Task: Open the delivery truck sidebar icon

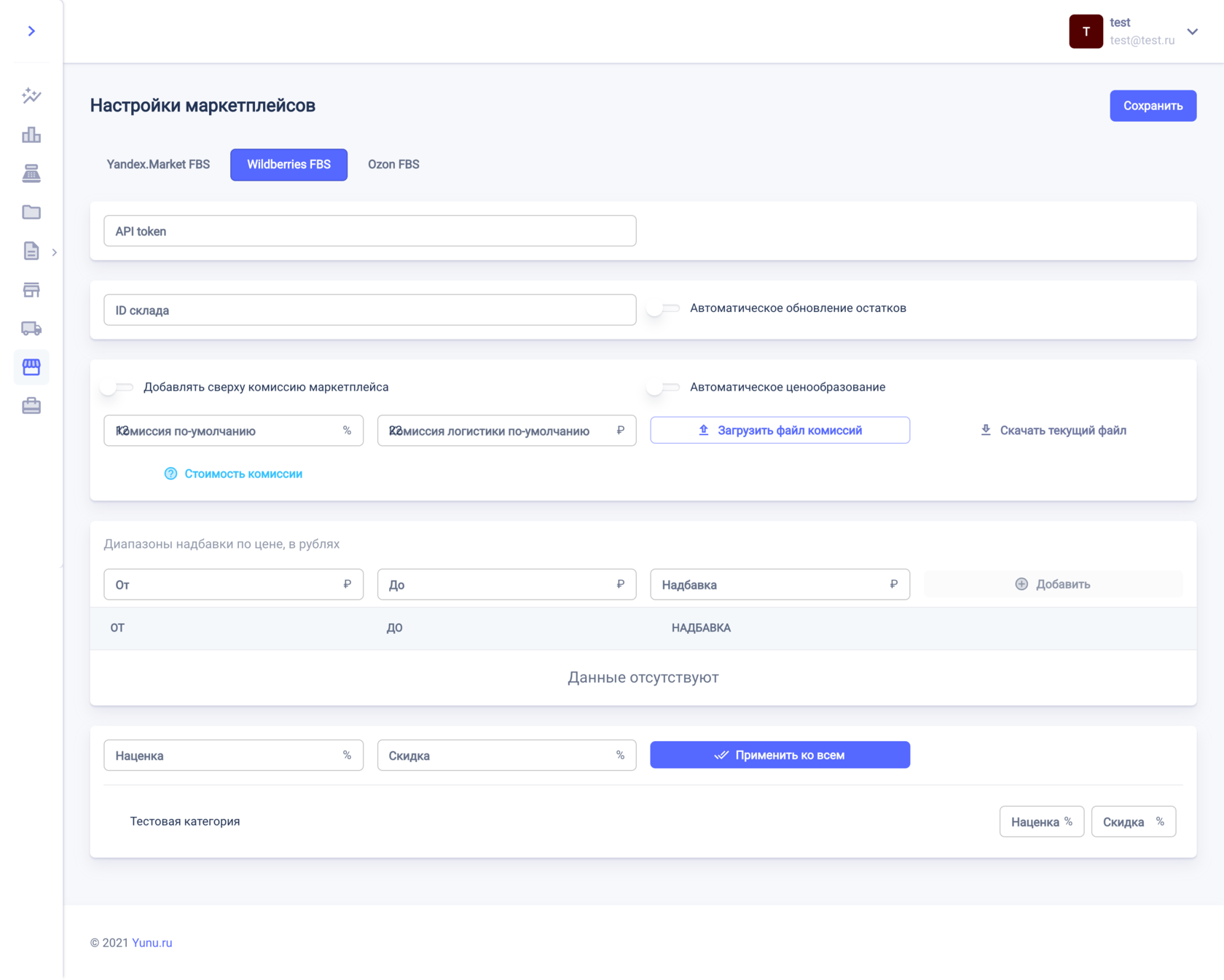Action: coord(31,329)
